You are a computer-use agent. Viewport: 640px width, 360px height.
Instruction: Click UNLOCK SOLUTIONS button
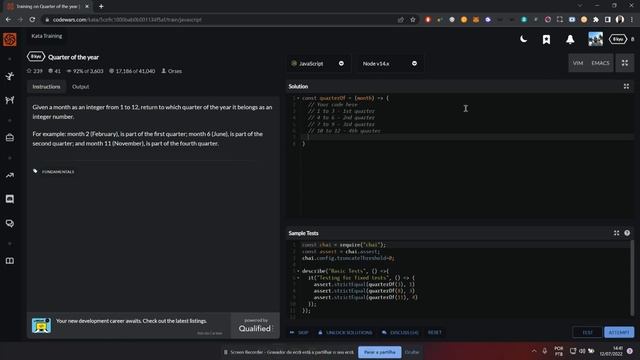(x=345, y=333)
